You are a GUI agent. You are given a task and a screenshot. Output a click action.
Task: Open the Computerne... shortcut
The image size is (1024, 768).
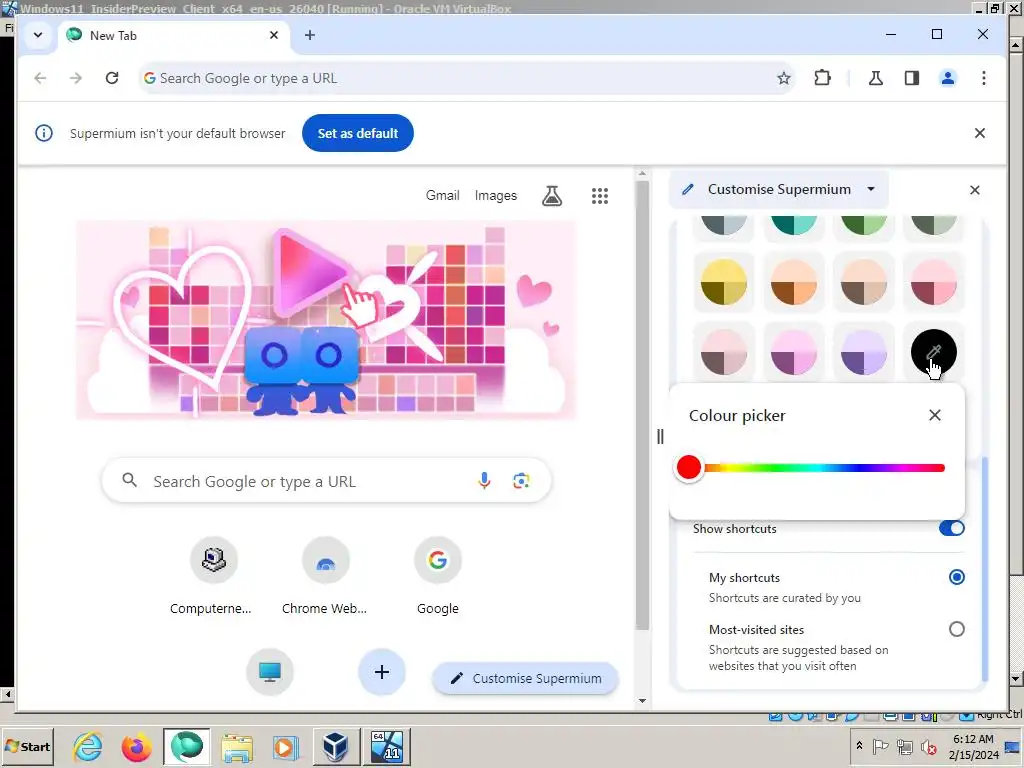(212, 576)
